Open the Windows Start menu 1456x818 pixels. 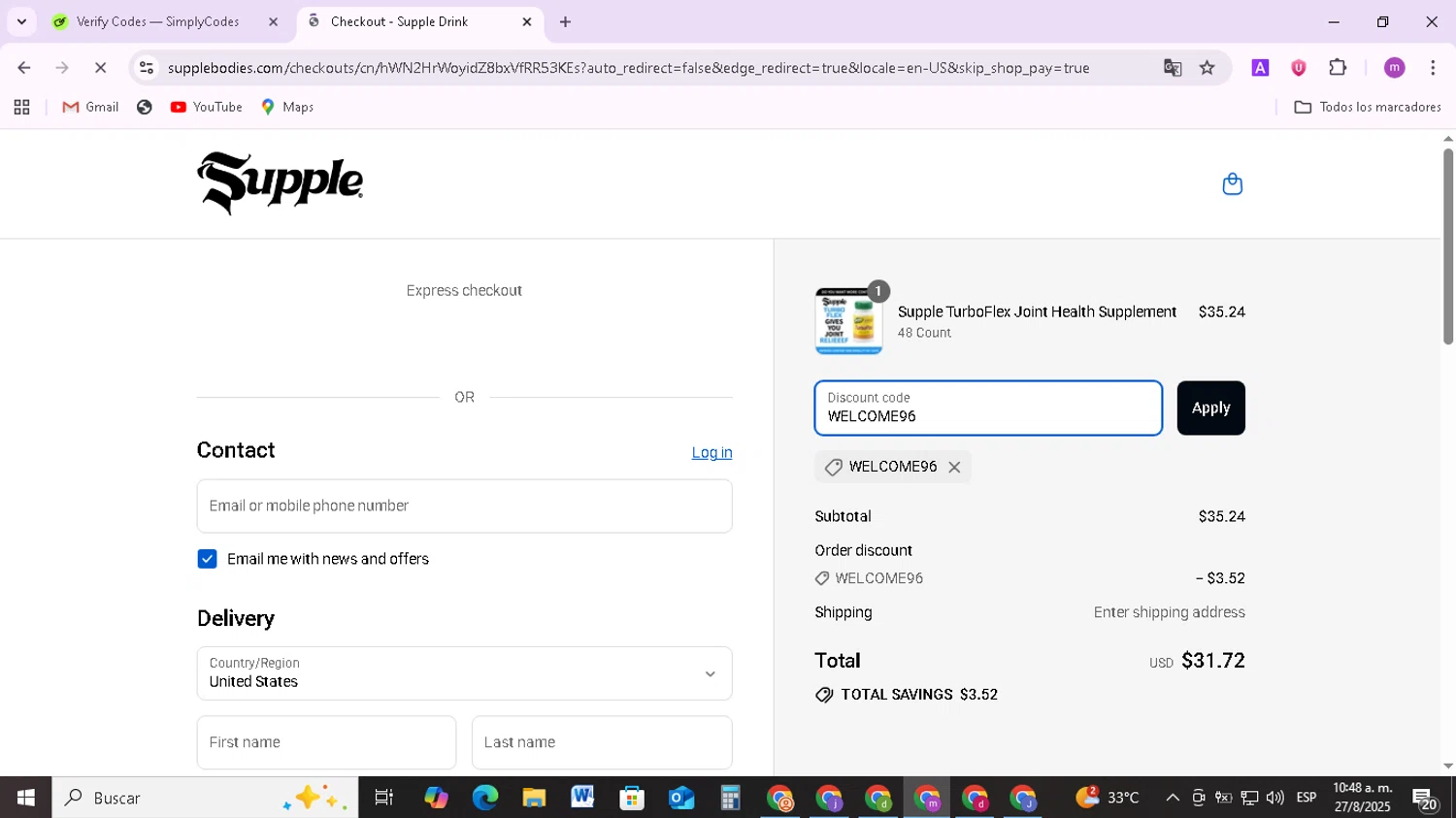25,798
